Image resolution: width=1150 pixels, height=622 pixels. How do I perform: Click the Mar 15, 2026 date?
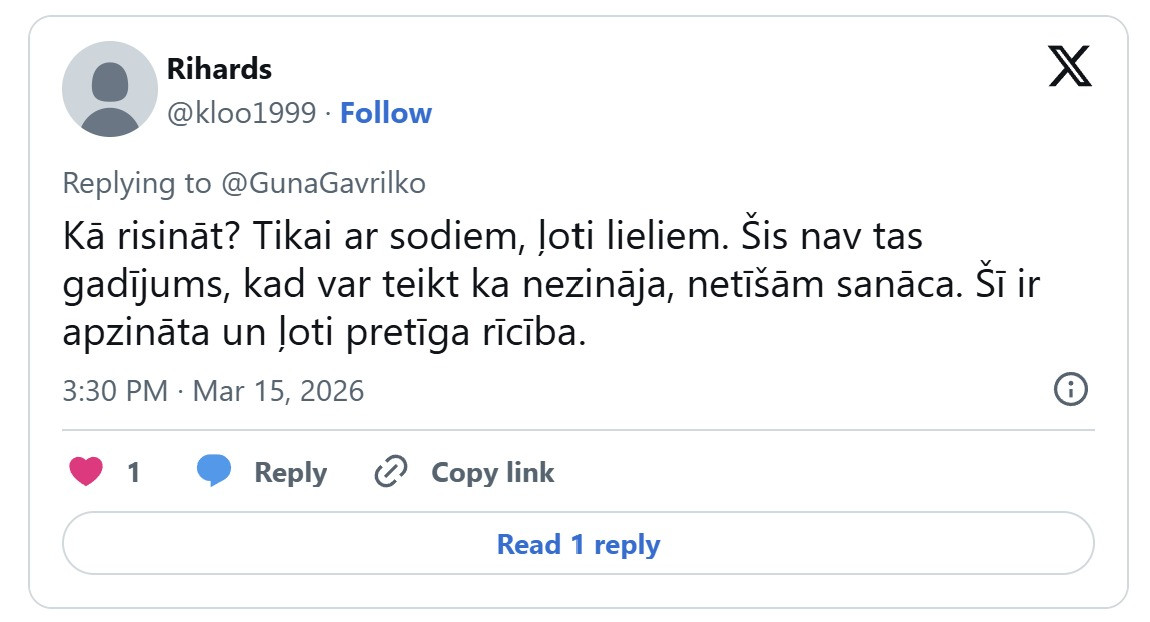(278, 390)
